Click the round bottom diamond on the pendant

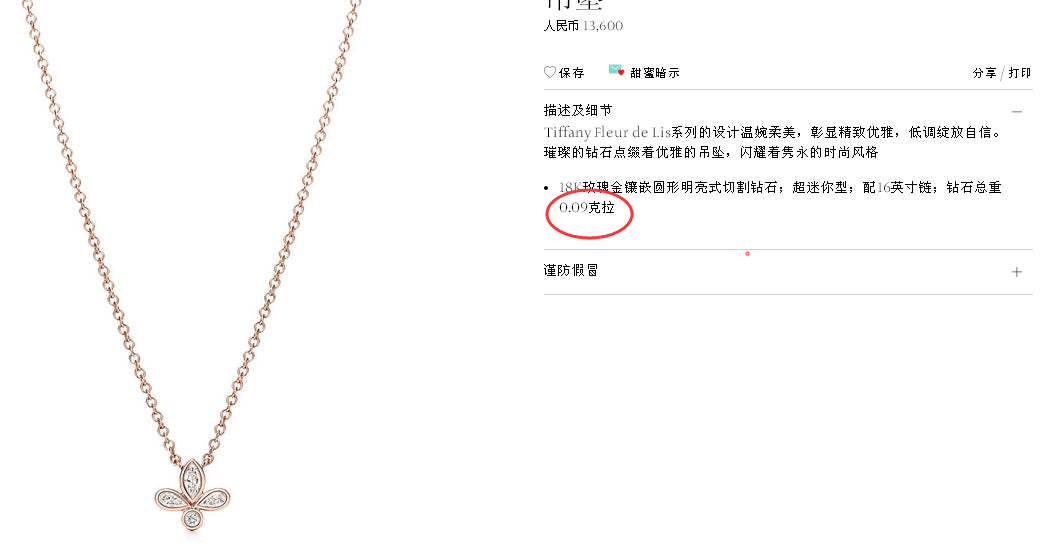point(193,518)
